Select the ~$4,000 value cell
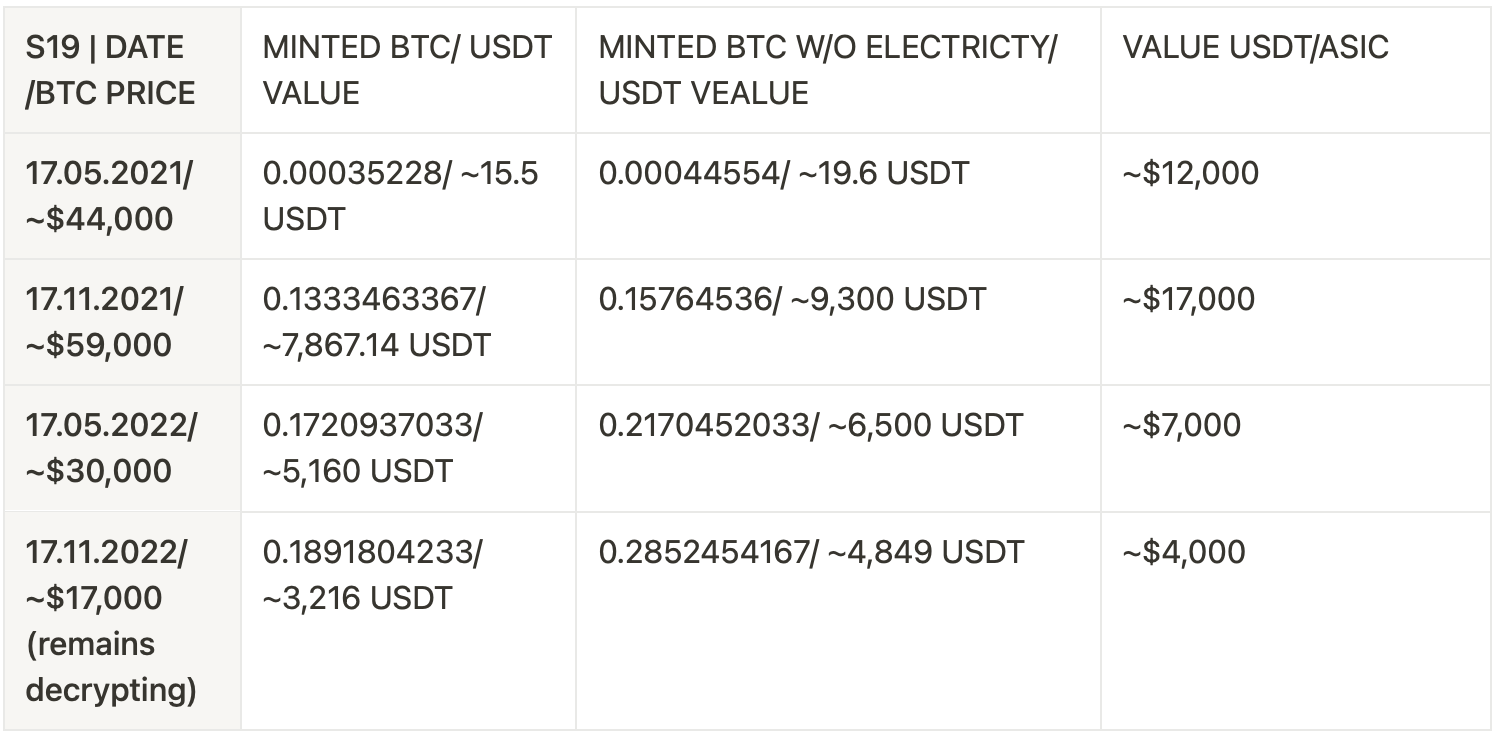Viewport: 1496px width, 736px height. click(x=1295, y=621)
